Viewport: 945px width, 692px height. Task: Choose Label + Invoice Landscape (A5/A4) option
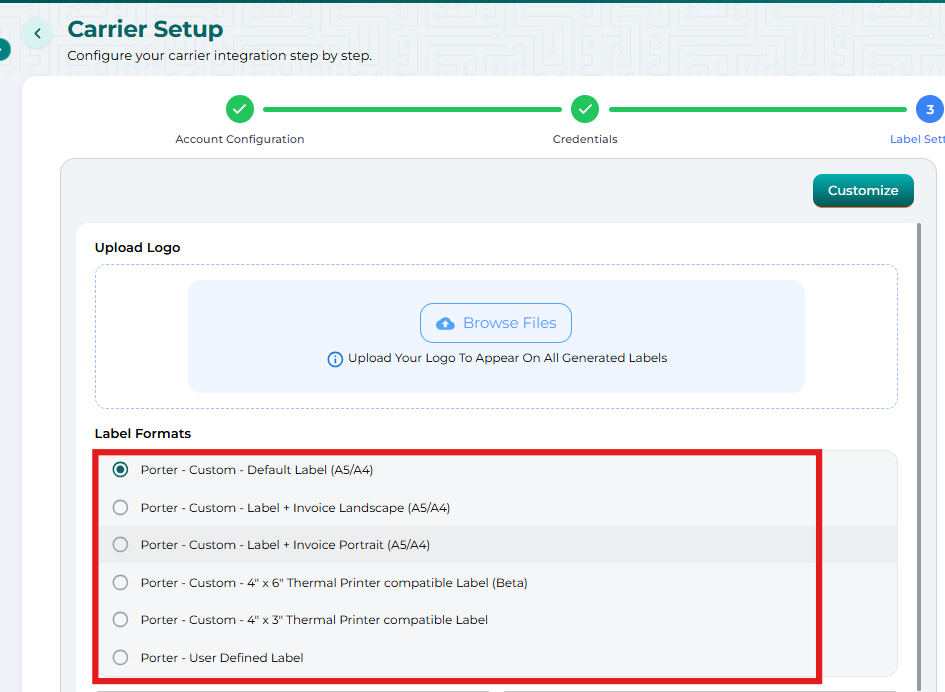[121, 508]
